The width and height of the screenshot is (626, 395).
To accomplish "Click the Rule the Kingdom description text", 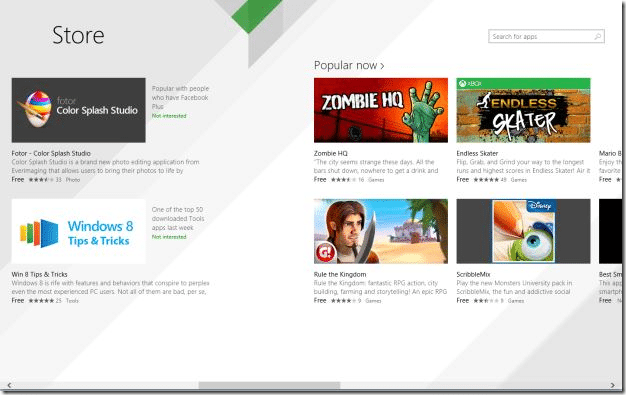I will pyautogui.click(x=380, y=288).
